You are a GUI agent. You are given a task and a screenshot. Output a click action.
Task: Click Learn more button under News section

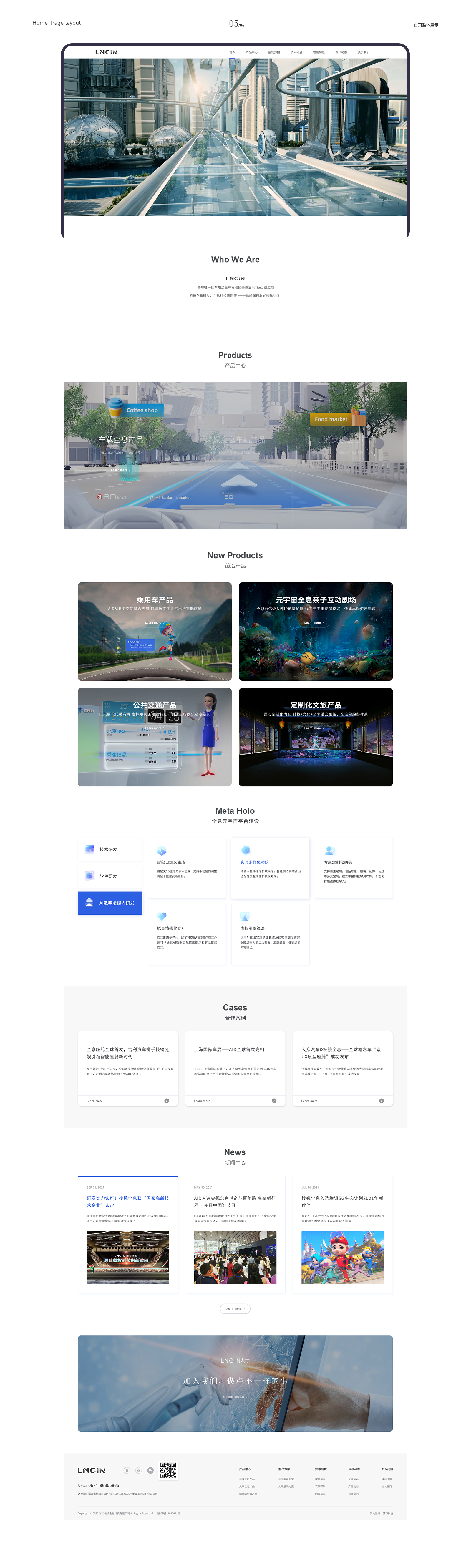[235, 1308]
